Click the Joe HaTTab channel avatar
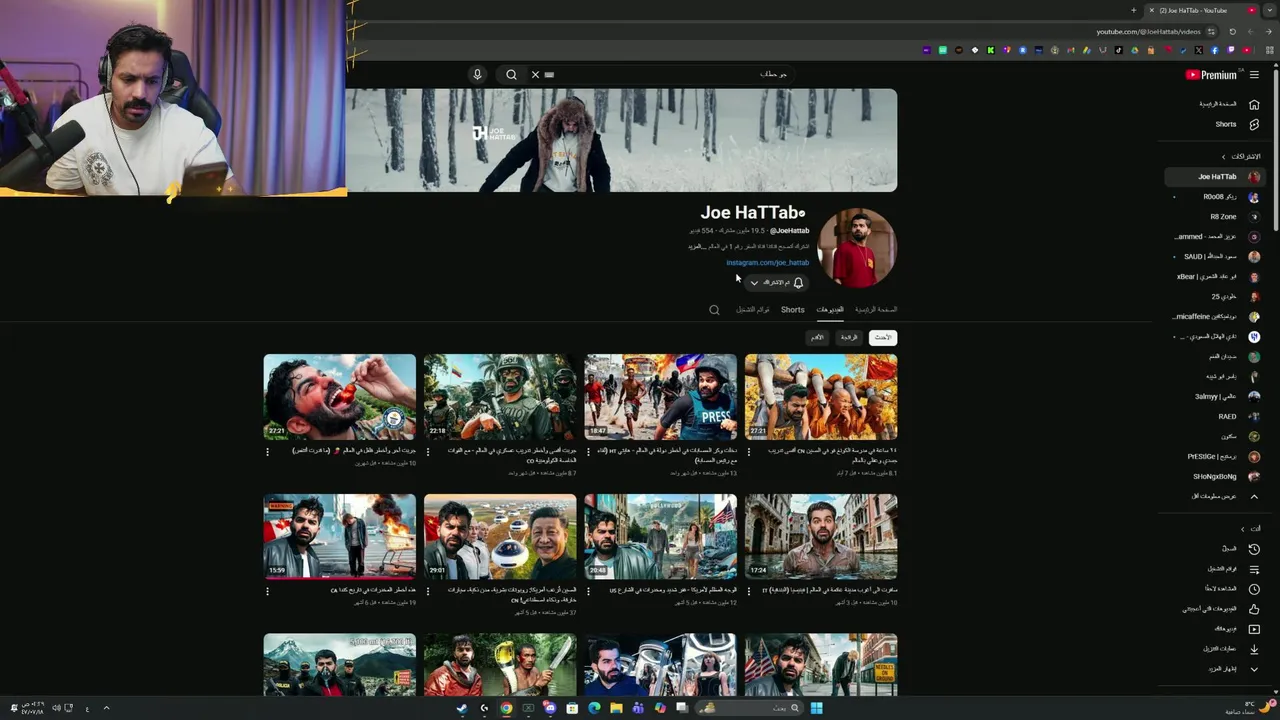Screen dimensions: 1280x720 857,248
